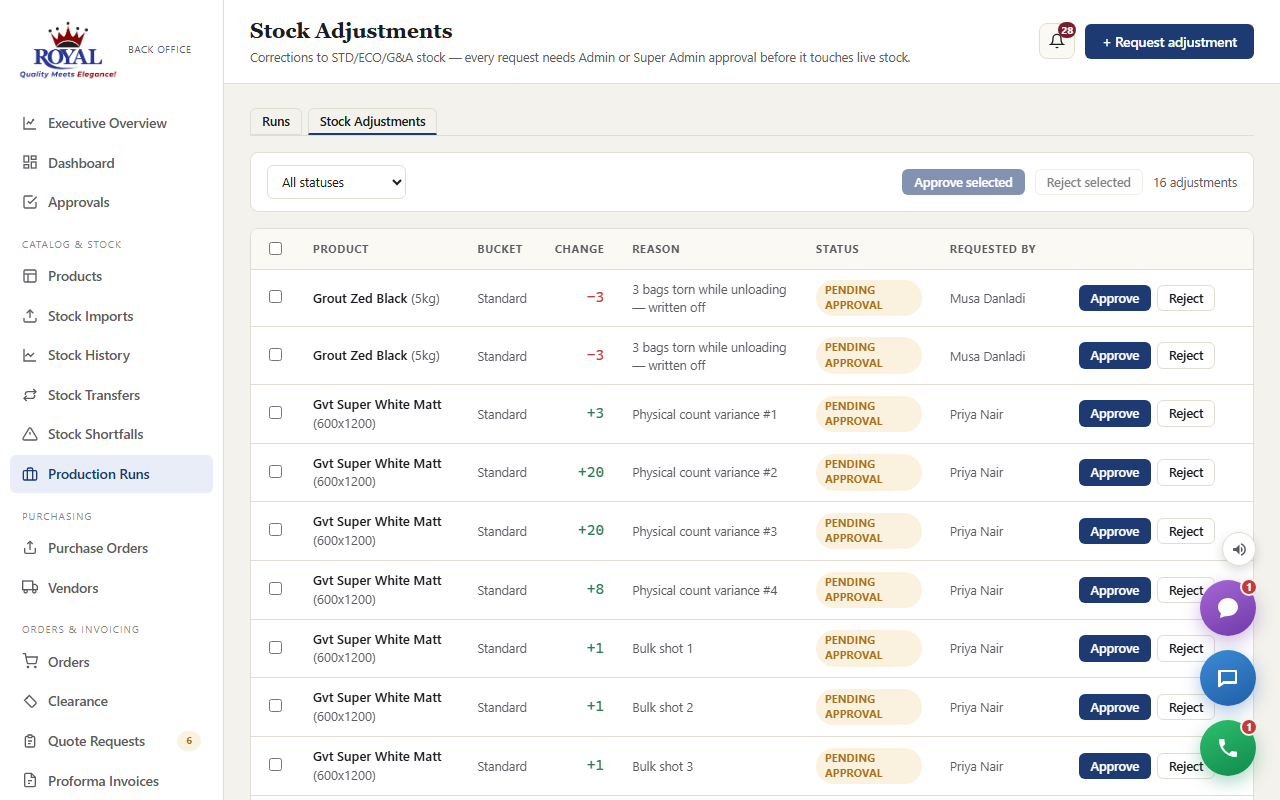The image size is (1280, 800).
Task: Check the Physical count variance #4 row
Action: click(276, 589)
